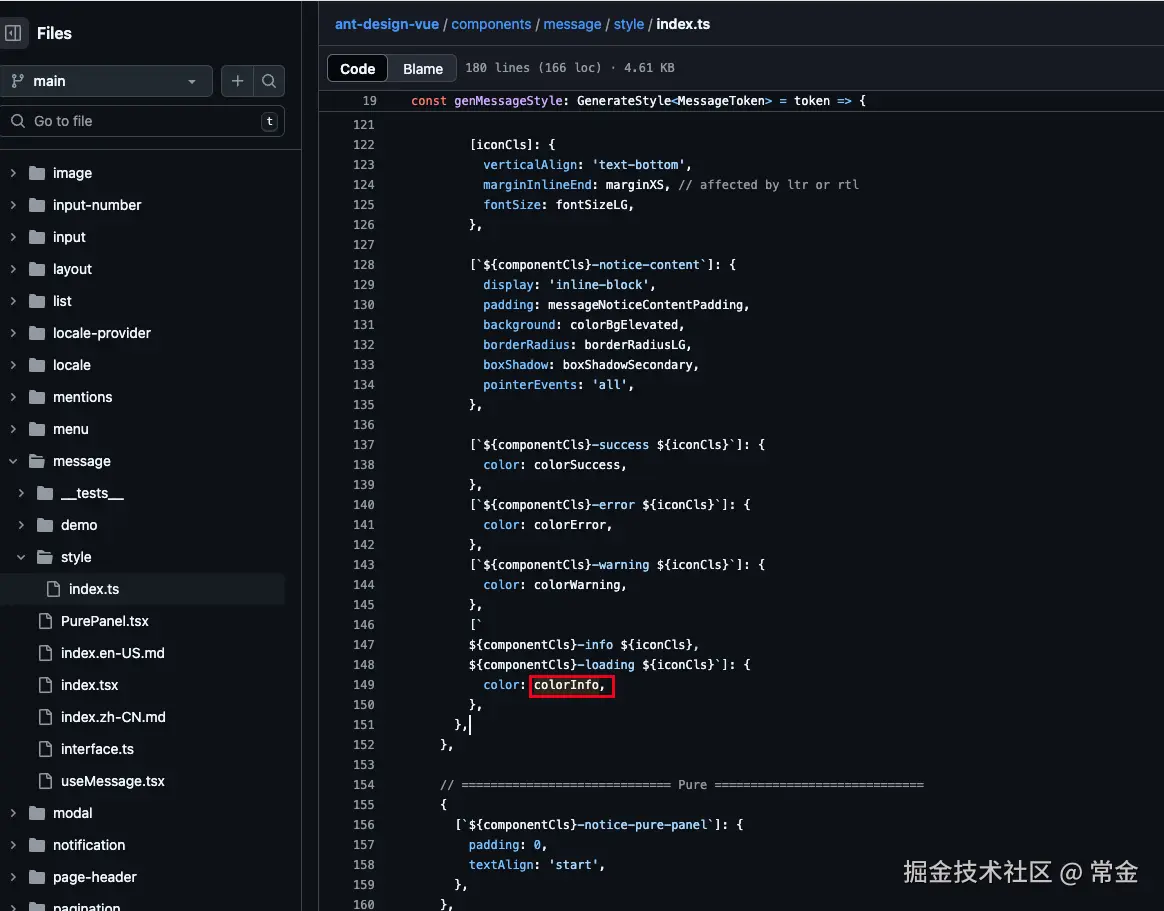Screen dimensions: 1164x911
Task: Open the PurePanel.tsx file
Action: click(x=105, y=621)
